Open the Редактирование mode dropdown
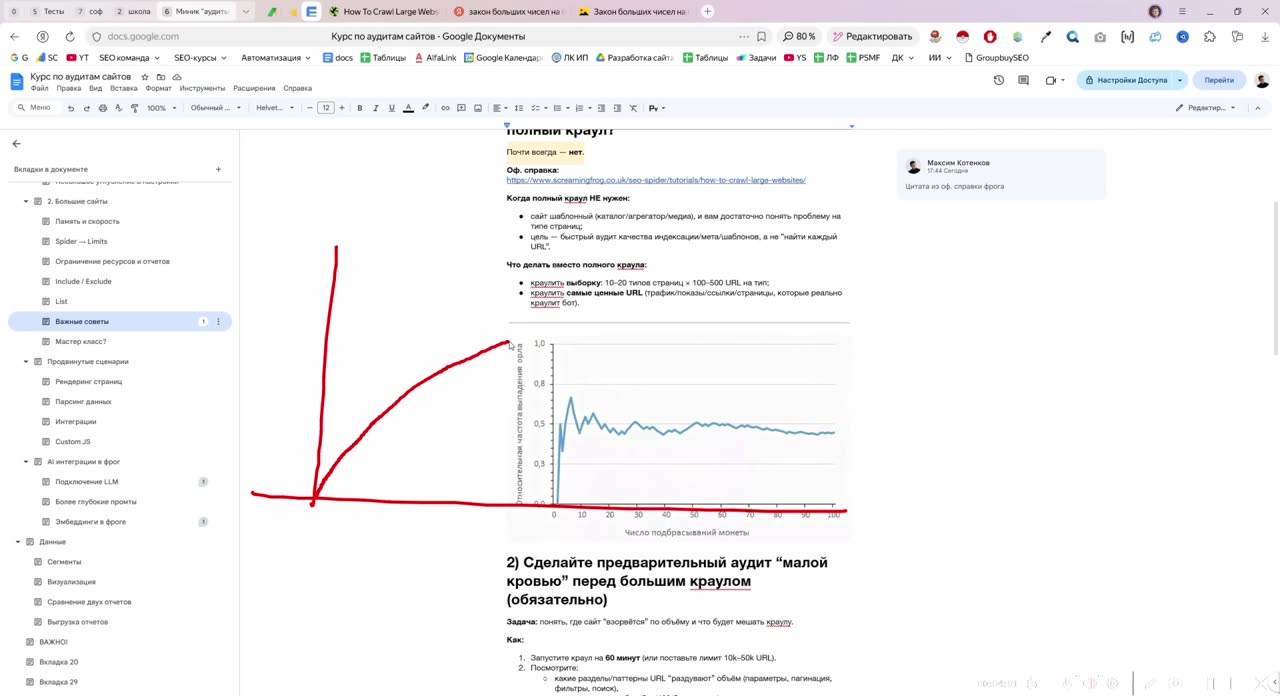 (x=1205, y=108)
